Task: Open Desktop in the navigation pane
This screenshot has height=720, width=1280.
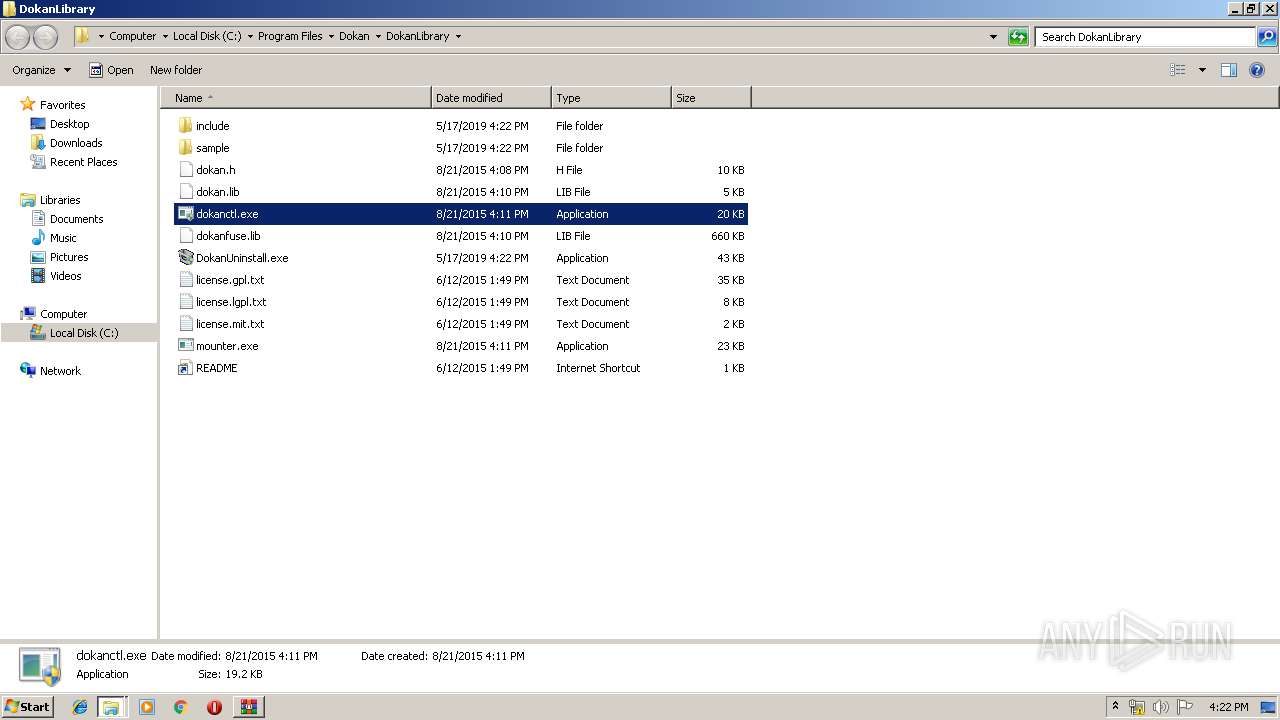Action: point(69,124)
